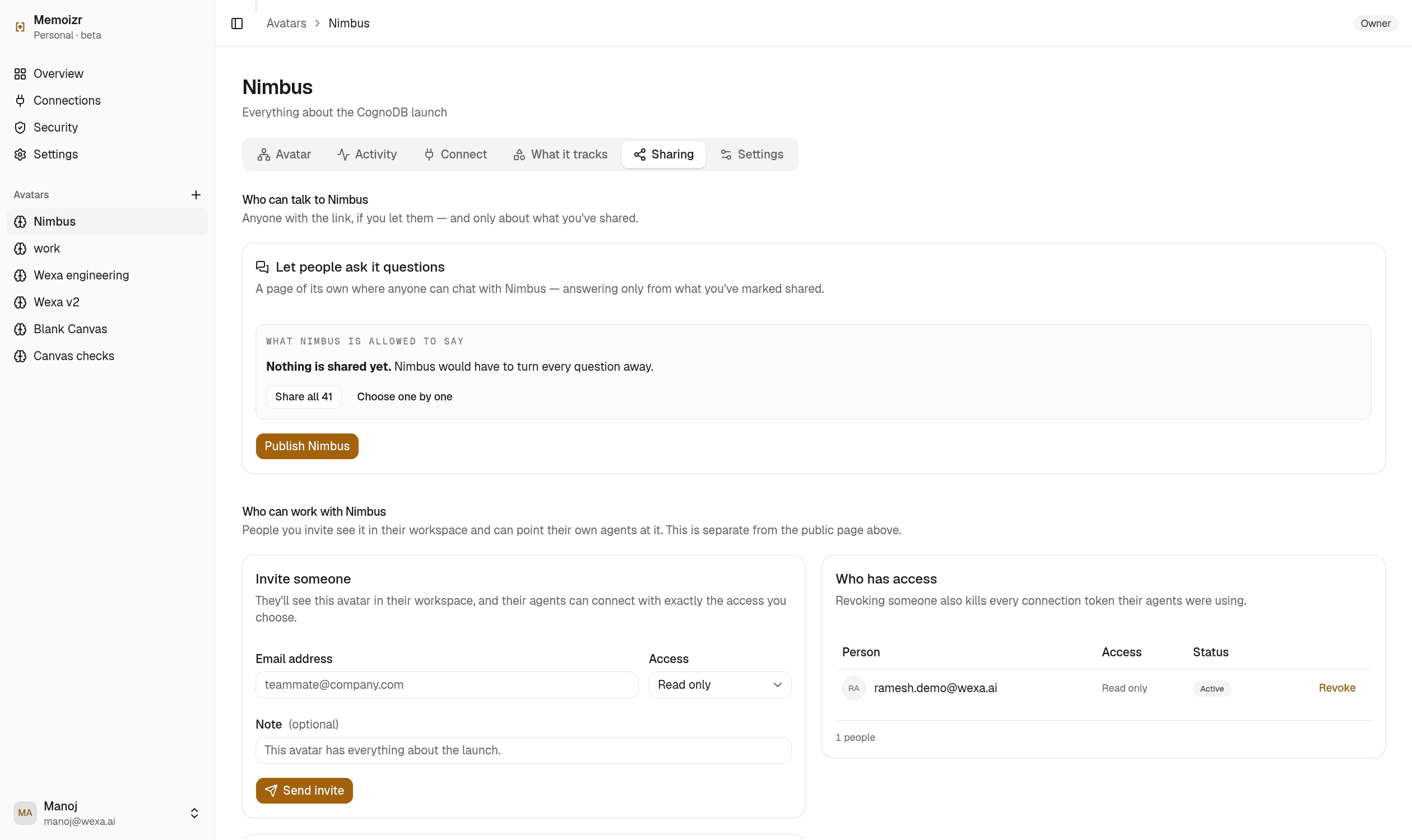This screenshot has height=840, width=1412.
Task: Click the Memoizr logo icon
Action: click(20, 27)
